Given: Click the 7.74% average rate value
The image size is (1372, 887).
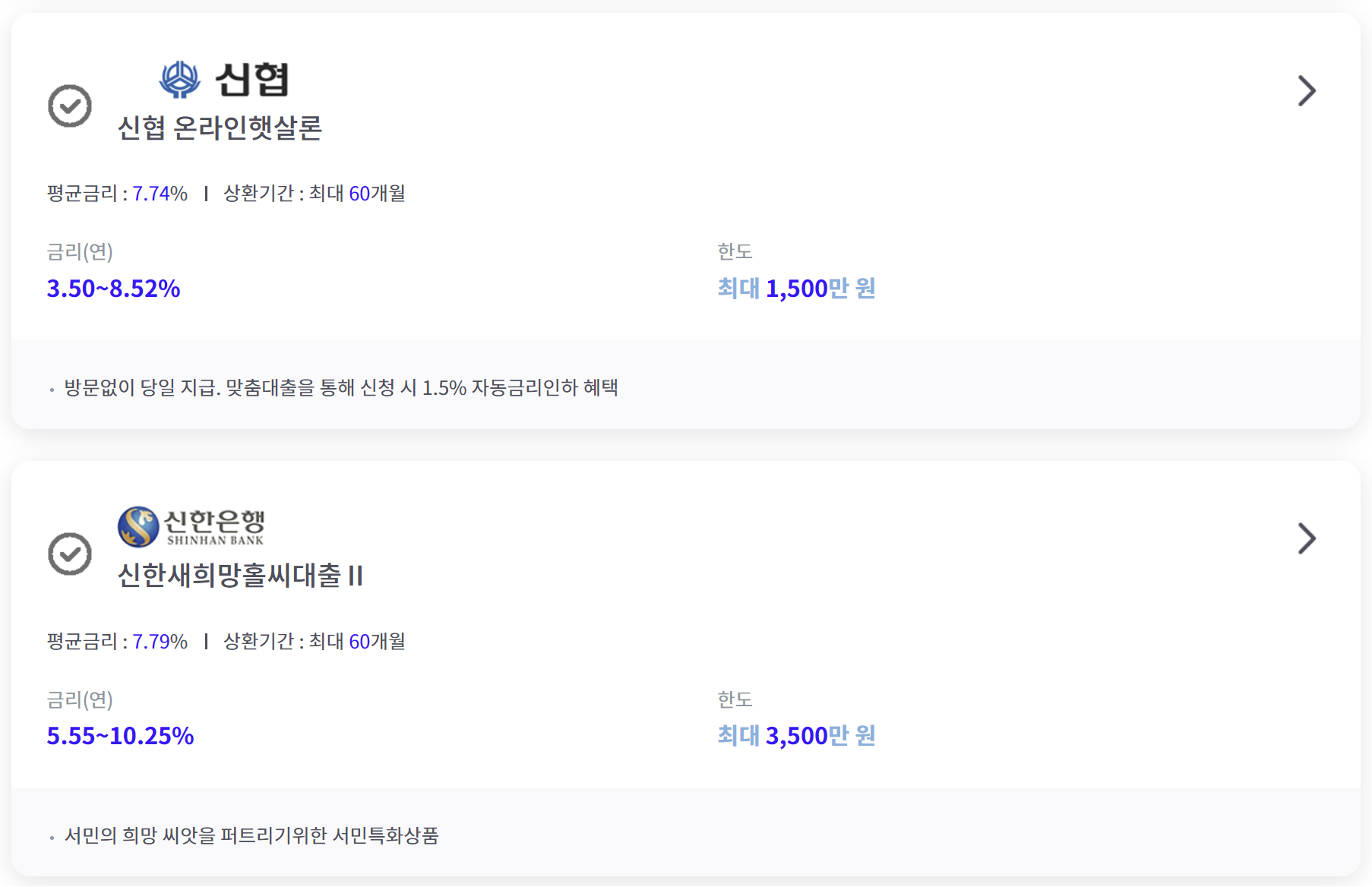Looking at the screenshot, I should tap(160, 194).
